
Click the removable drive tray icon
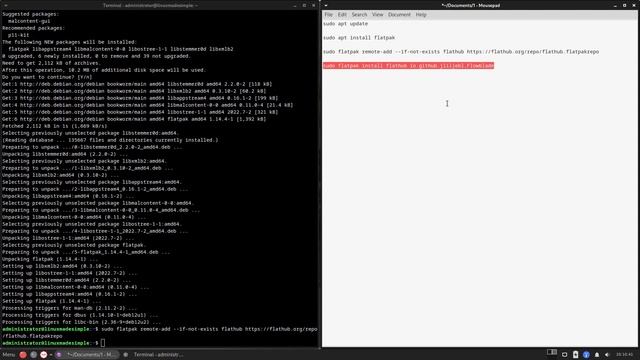point(576,355)
